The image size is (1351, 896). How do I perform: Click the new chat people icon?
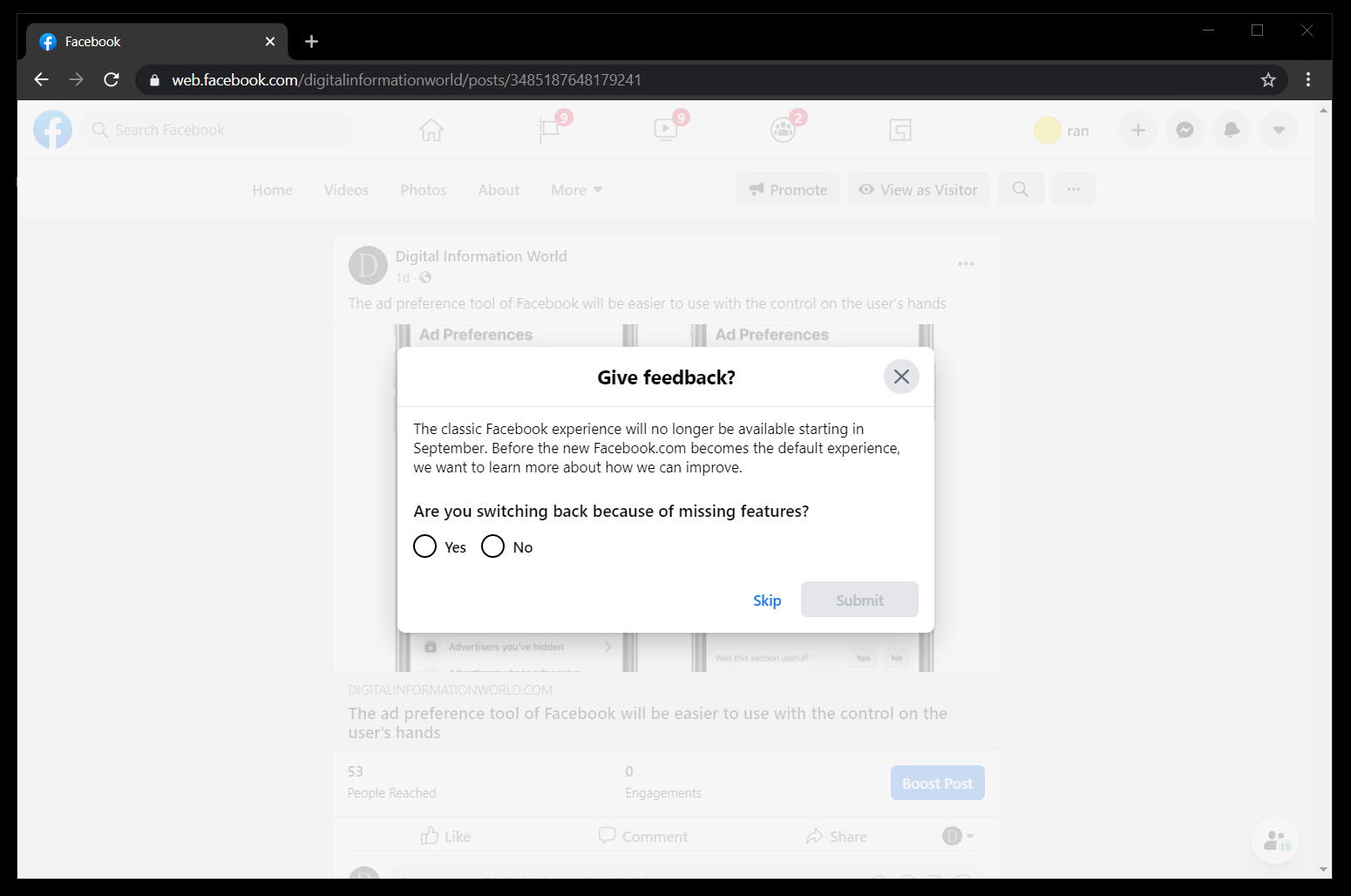pos(1275,840)
